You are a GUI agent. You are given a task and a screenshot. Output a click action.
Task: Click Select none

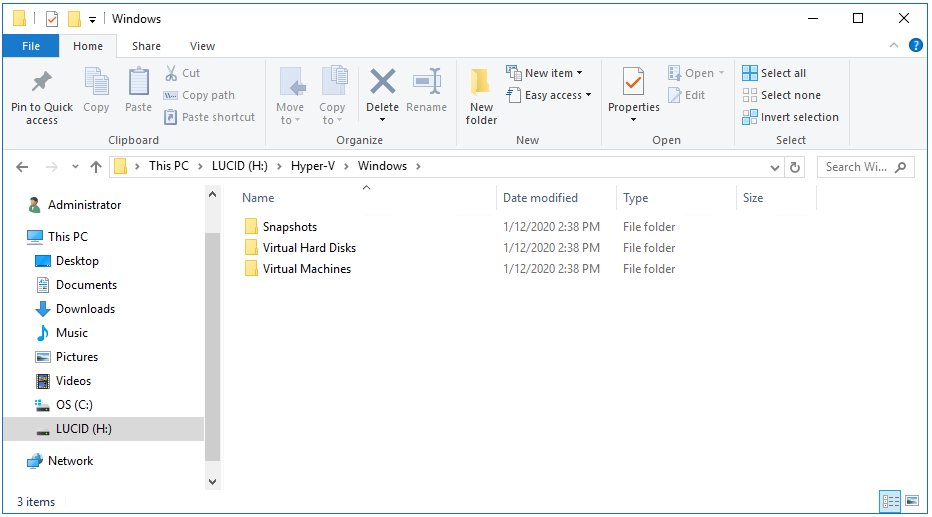[781, 95]
